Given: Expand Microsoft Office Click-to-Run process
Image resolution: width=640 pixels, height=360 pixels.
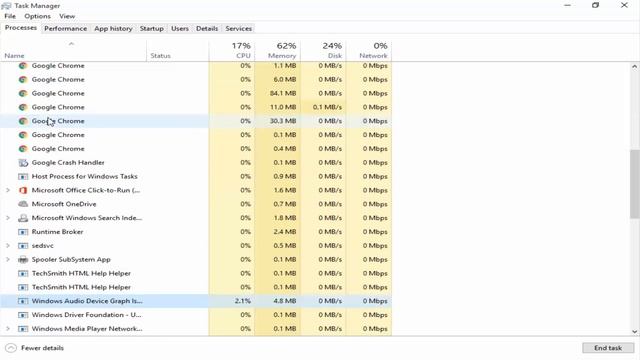Looking at the screenshot, I should (8, 190).
